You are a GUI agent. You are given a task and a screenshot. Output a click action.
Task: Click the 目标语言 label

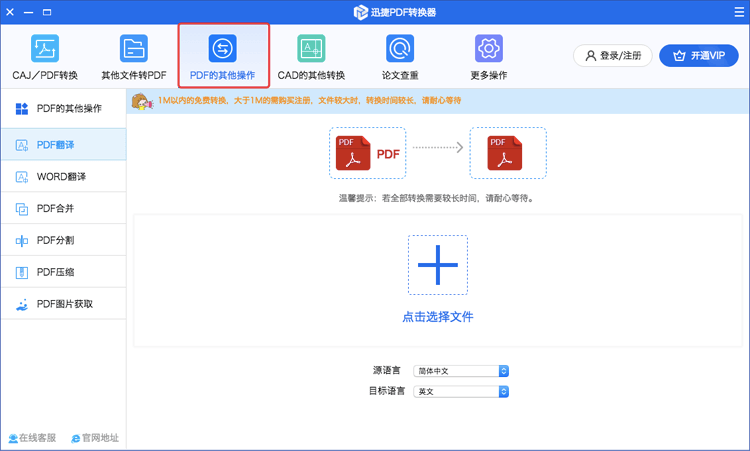tap(386, 391)
